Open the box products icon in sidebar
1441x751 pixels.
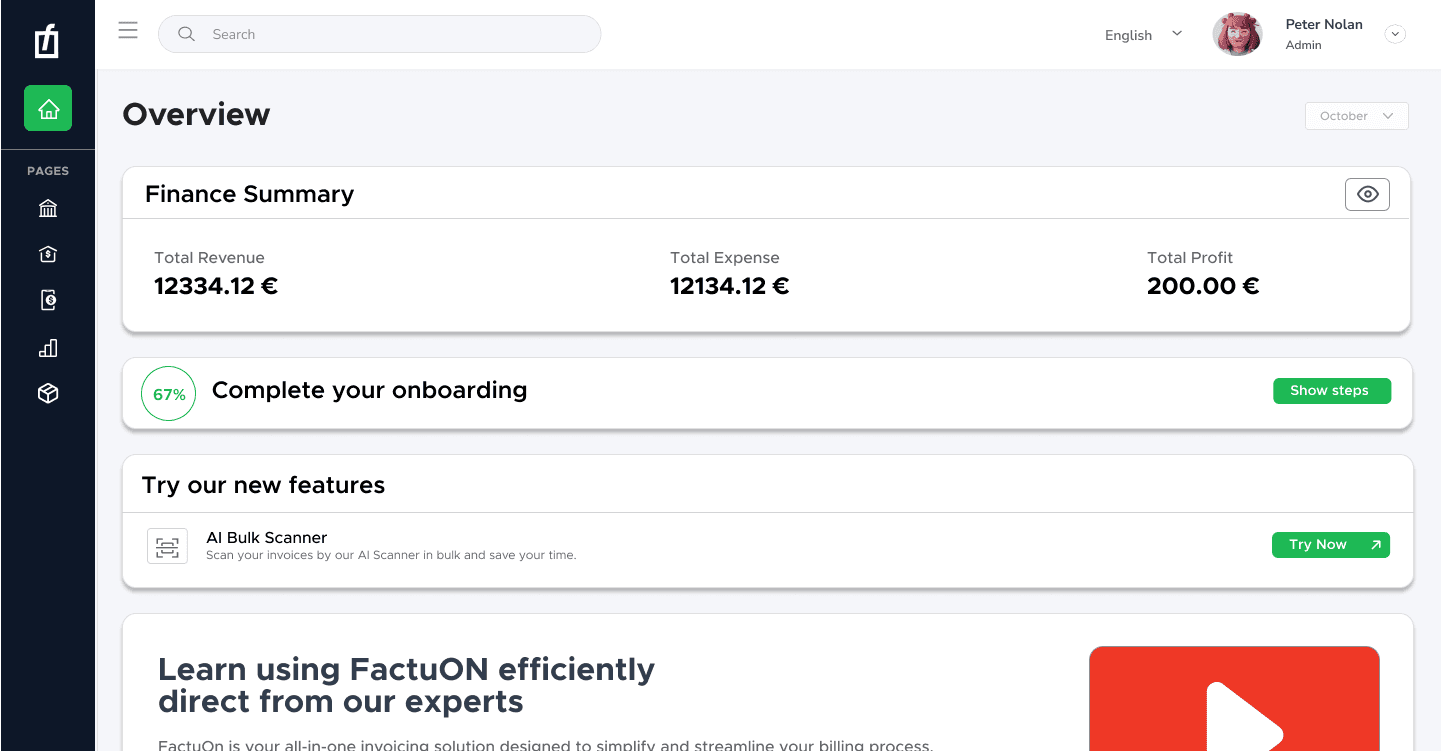coord(48,394)
